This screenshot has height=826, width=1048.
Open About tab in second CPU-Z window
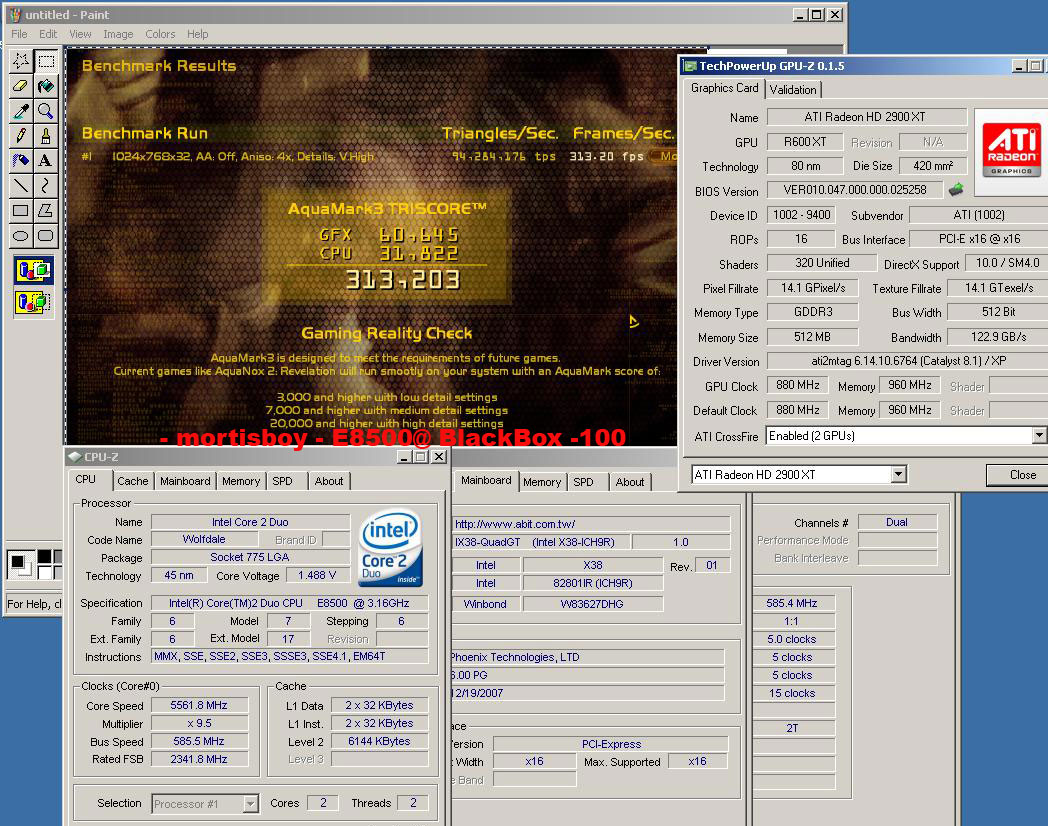tap(630, 483)
